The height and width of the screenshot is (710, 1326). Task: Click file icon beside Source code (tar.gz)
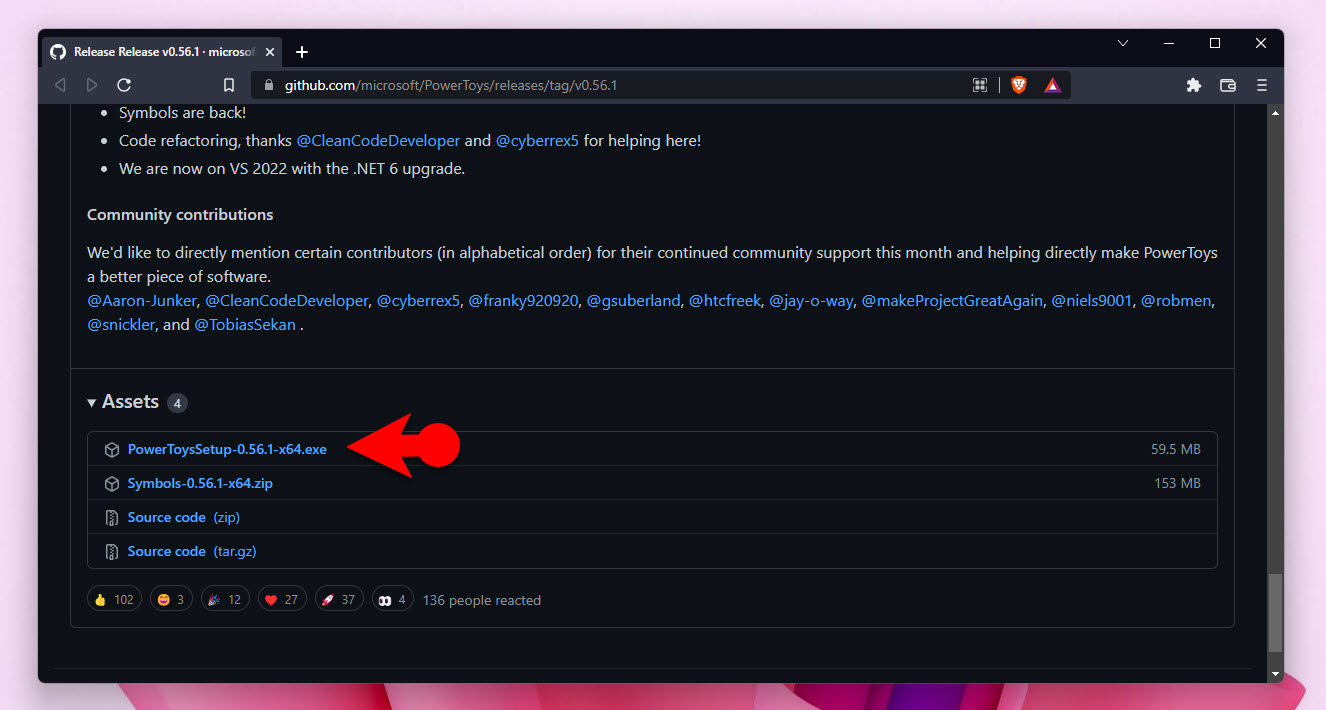[112, 552]
